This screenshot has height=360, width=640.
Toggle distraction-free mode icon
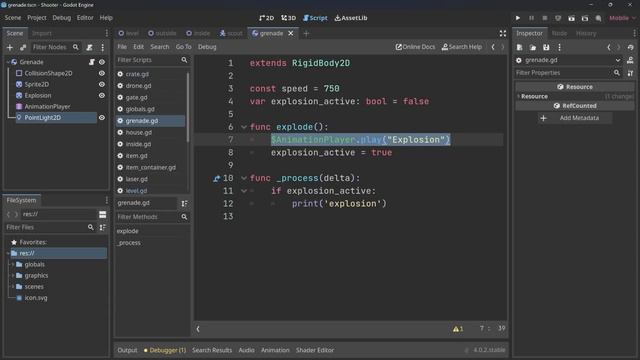click(x=502, y=33)
